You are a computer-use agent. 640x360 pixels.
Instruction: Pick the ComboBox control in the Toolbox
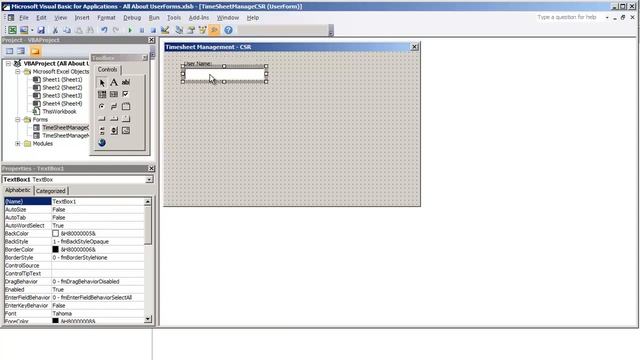pyautogui.click(x=102, y=94)
